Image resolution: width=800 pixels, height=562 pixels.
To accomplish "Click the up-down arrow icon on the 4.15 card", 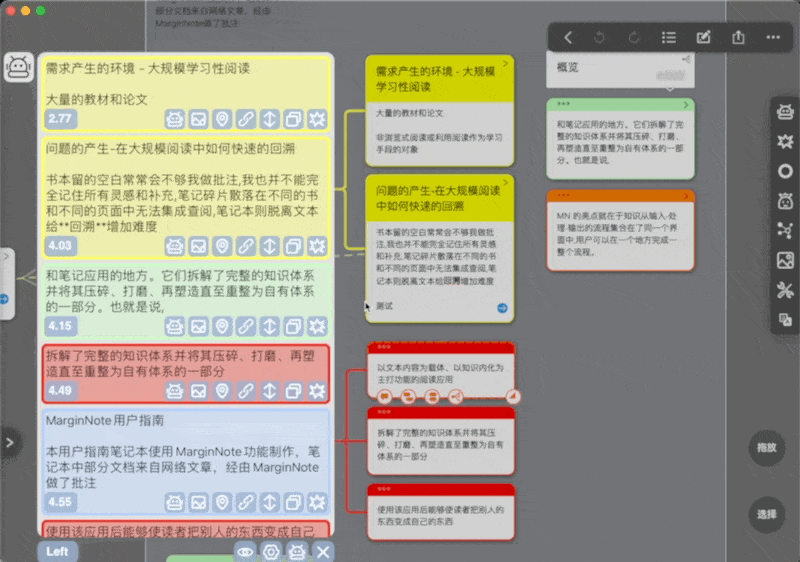I will coord(269,326).
